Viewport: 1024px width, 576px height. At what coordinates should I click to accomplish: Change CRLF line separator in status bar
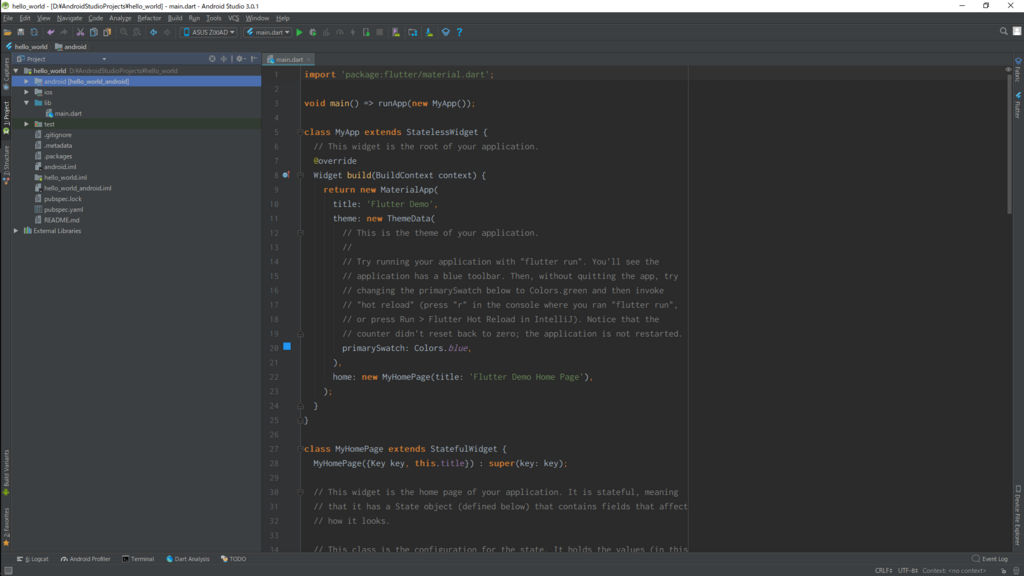tap(884, 570)
